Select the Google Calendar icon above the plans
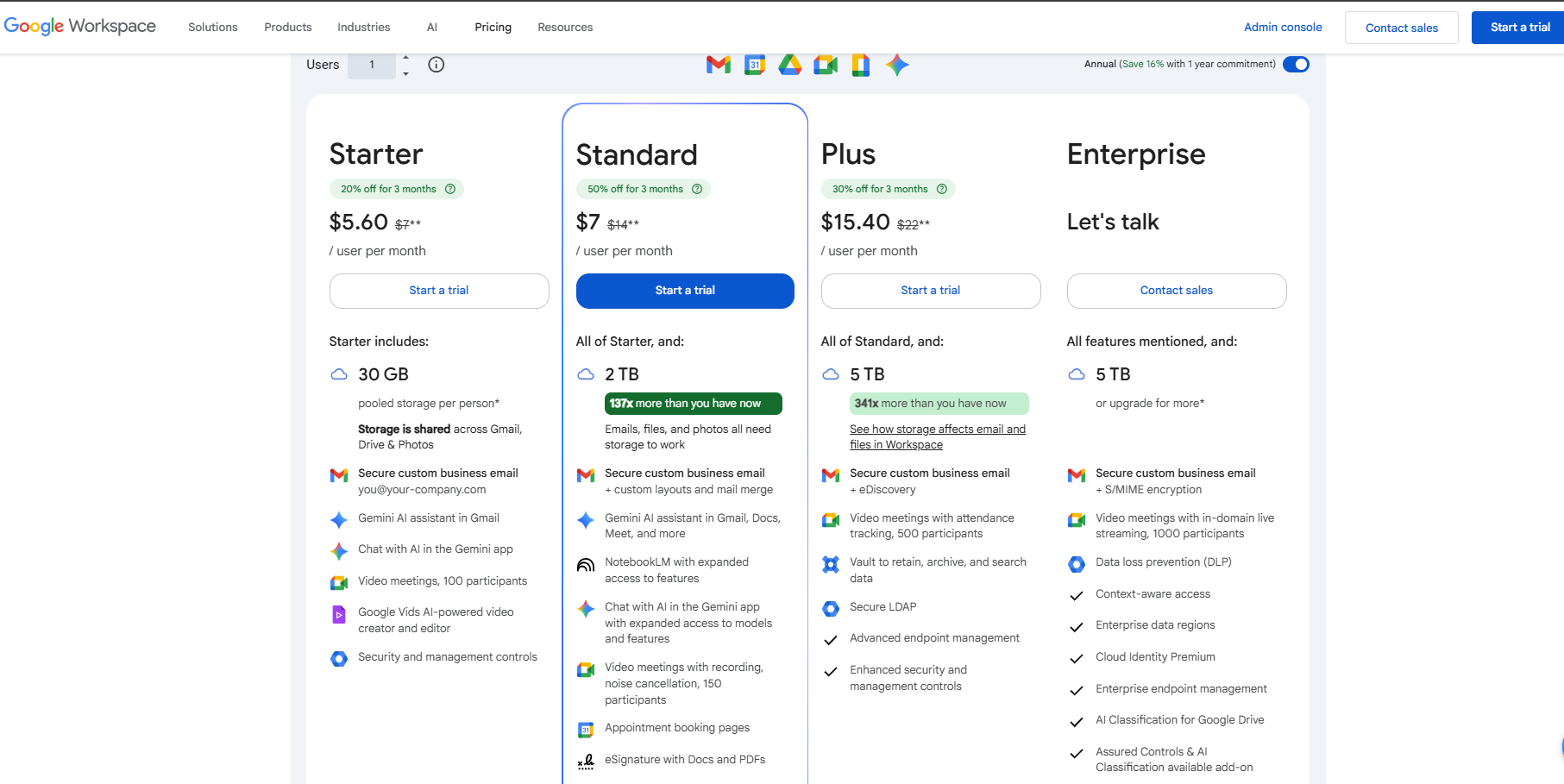1564x784 pixels. 754,64
